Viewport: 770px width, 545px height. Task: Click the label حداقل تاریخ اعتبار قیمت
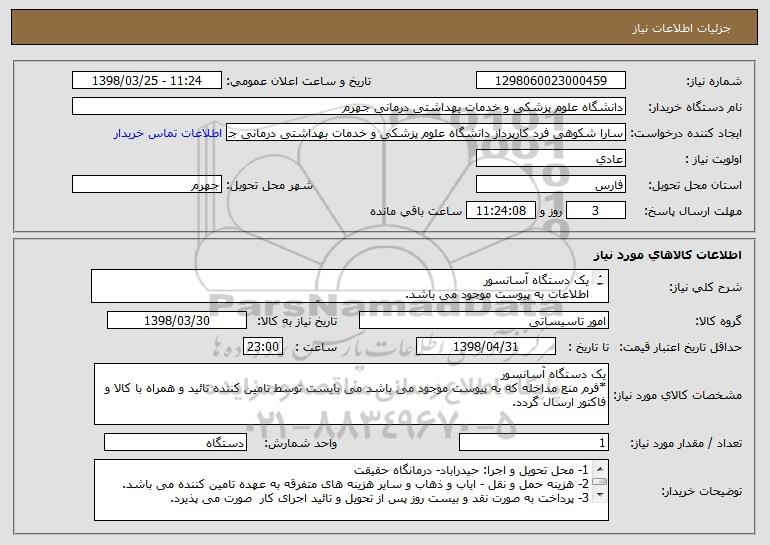click(x=680, y=347)
